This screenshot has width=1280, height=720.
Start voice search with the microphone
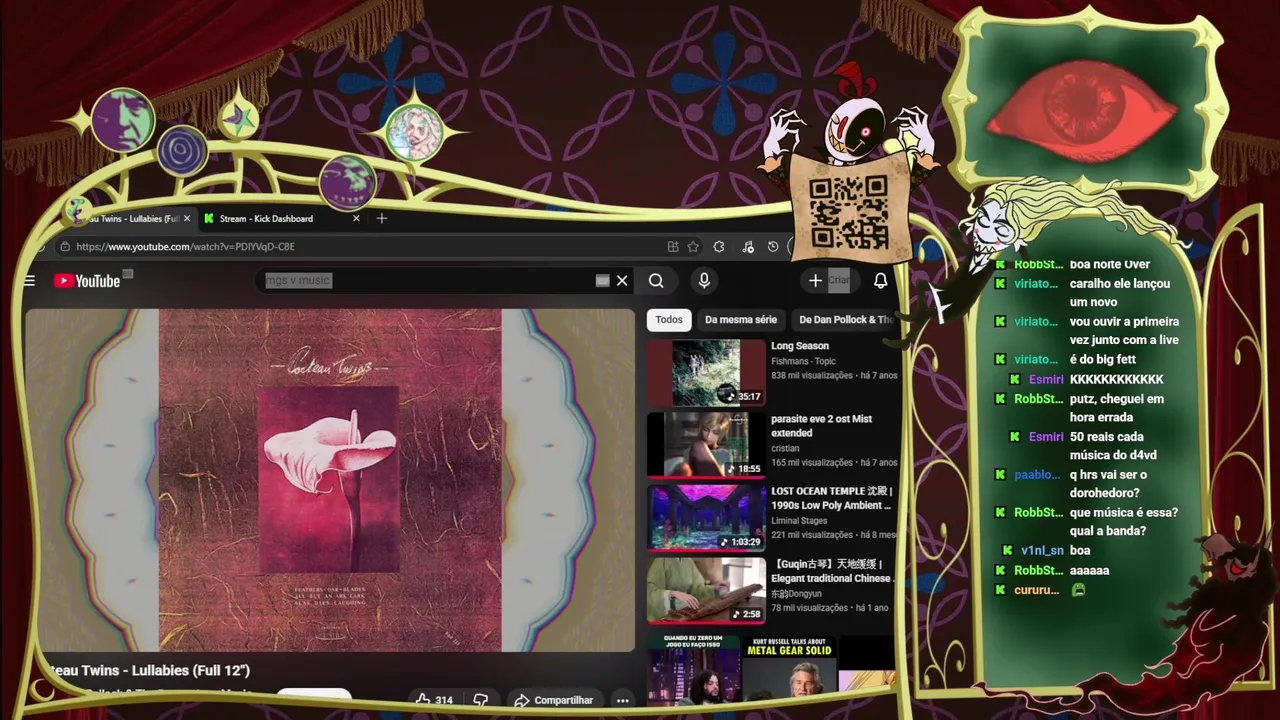click(704, 281)
